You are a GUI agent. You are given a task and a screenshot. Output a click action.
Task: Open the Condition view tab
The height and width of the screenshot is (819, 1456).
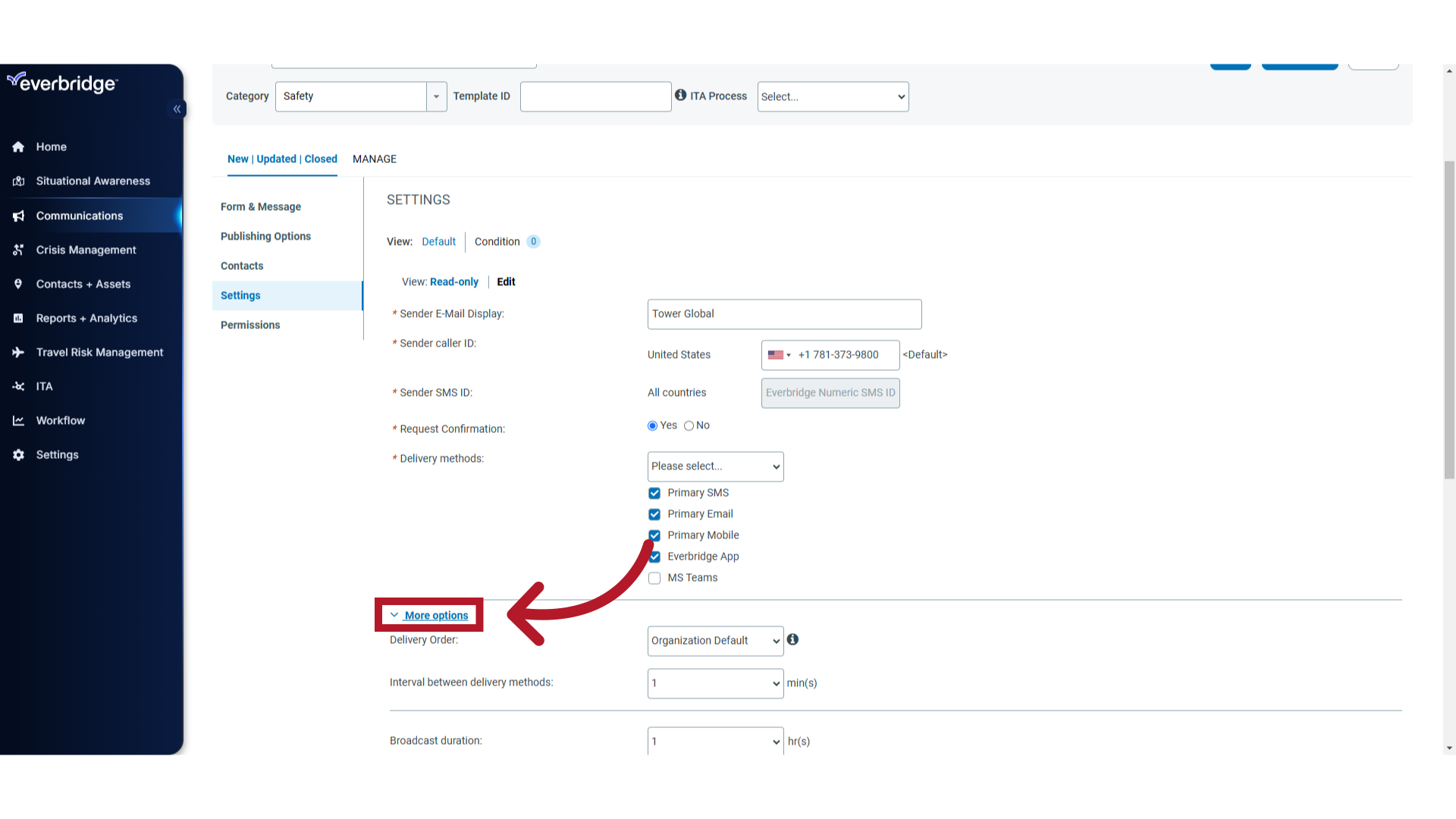(x=497, y=241)
